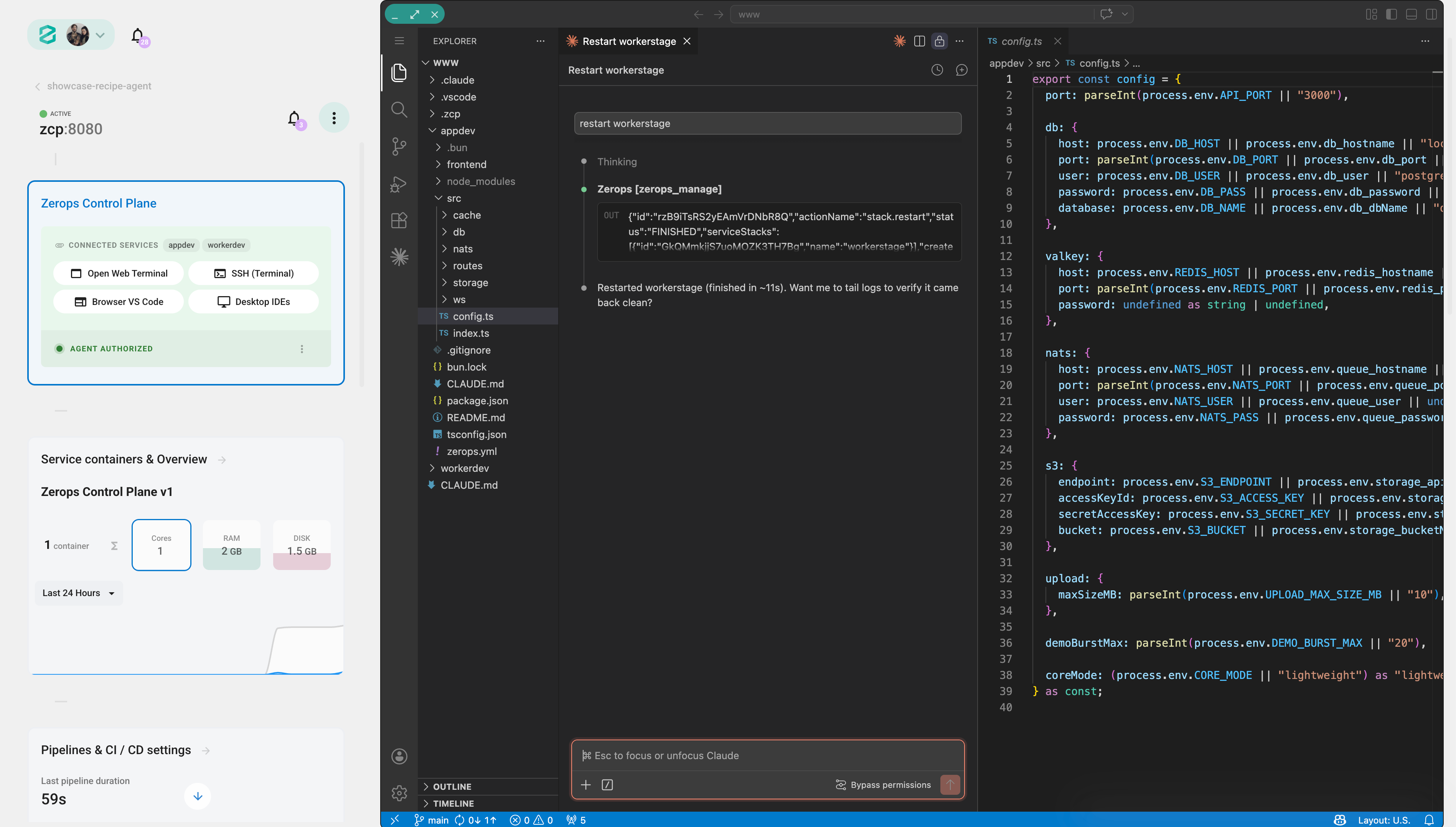
Task: Navigate forward in editor history
Action: click(x=719, y=14)
